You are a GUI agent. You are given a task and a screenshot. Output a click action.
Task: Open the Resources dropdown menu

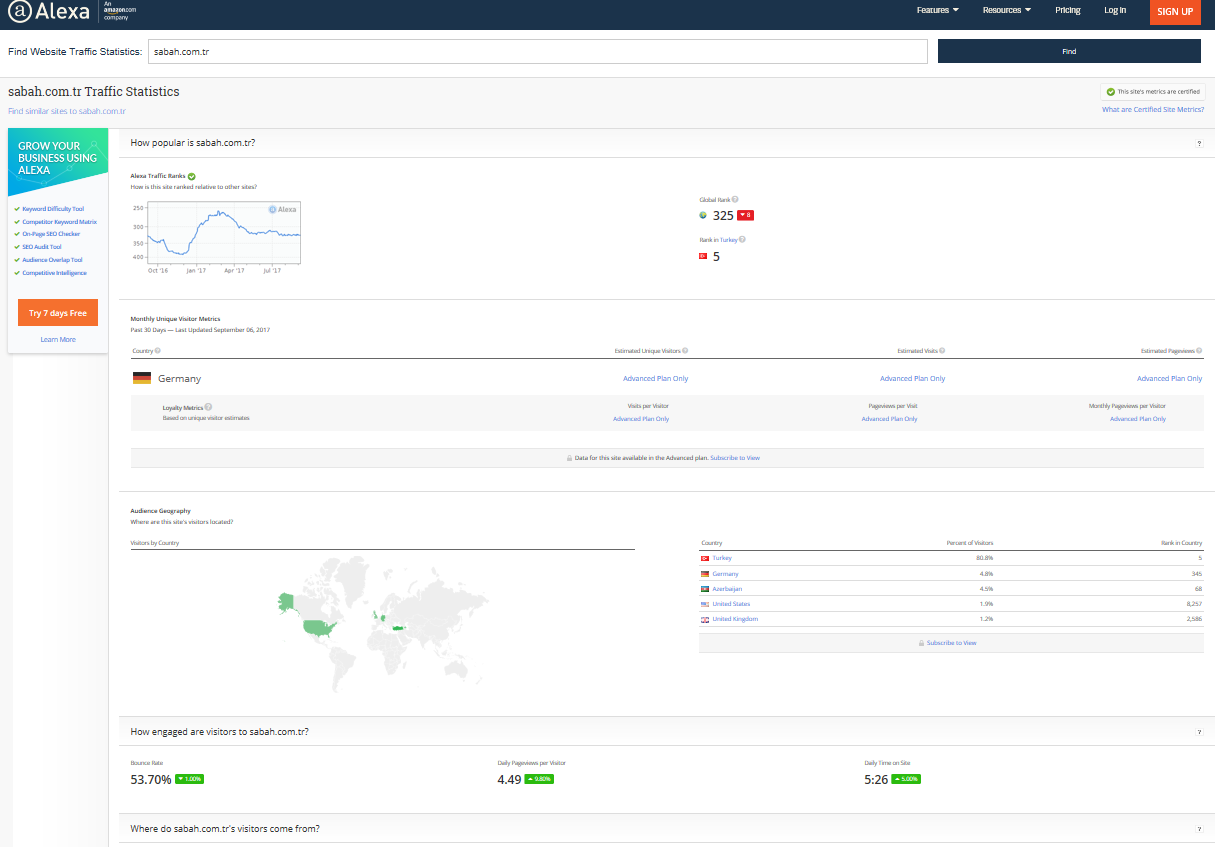(x=1006, y=10)
